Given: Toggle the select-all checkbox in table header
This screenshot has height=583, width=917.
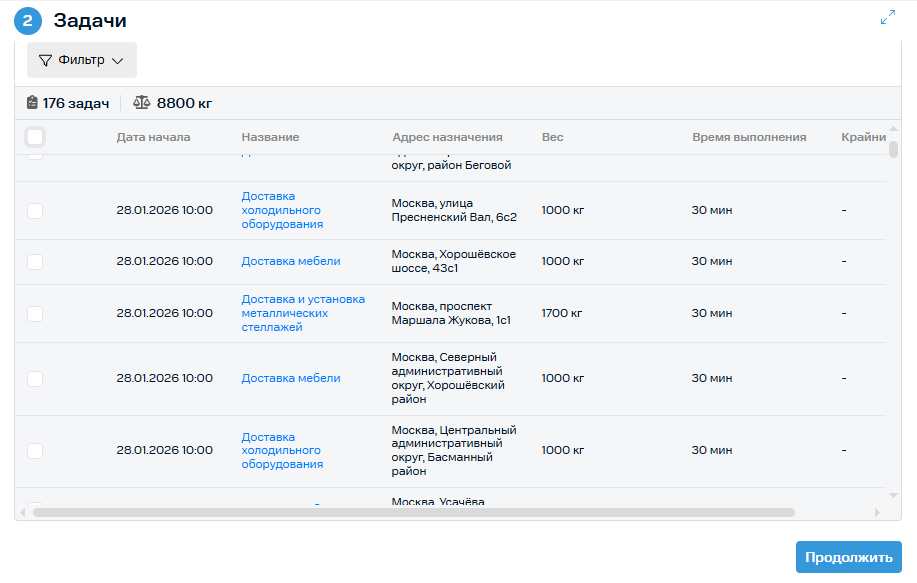Looking at the screenshot, I should pyautogui.click(x=35, y=137).
